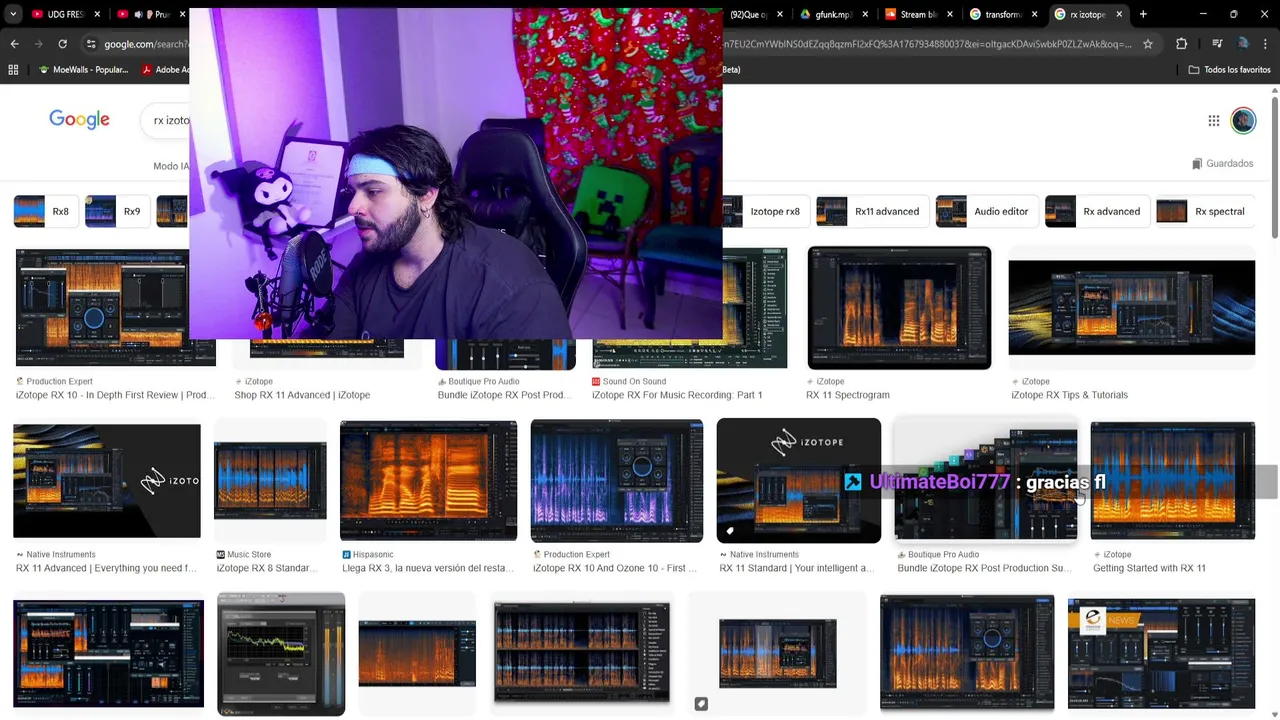The image size is (1280, 720).
Task: View site information for google.com
Action: (91, 44)
